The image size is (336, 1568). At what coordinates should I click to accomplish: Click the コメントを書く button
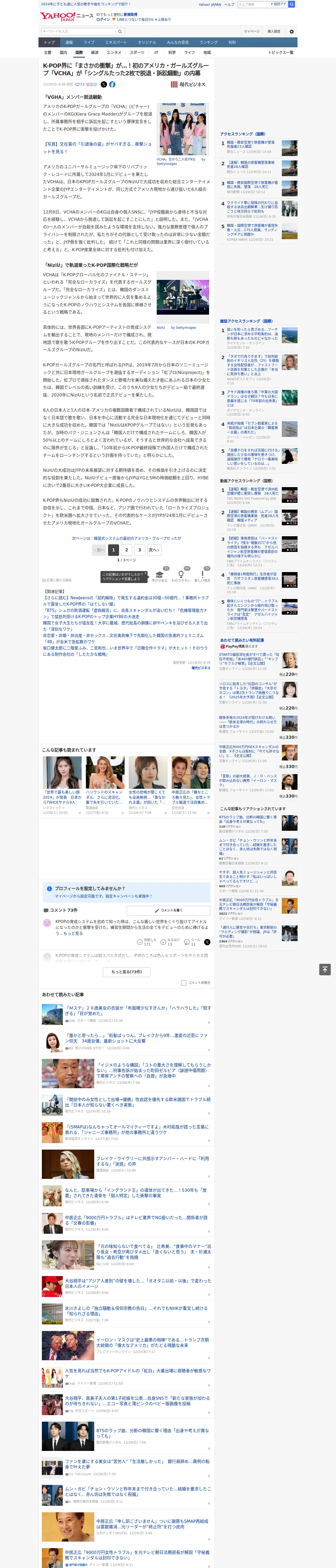pyautogui.click(x=168, y=910)
